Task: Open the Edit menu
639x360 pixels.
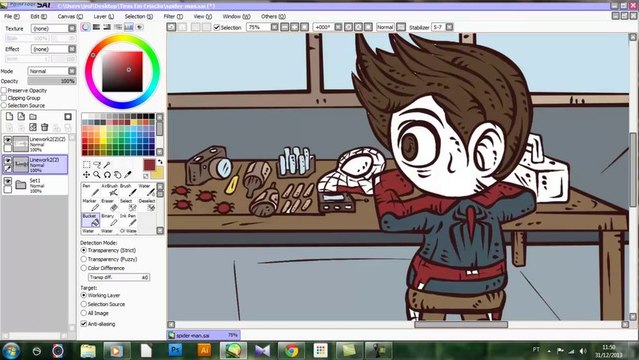Action: click(x=38, y=16)
